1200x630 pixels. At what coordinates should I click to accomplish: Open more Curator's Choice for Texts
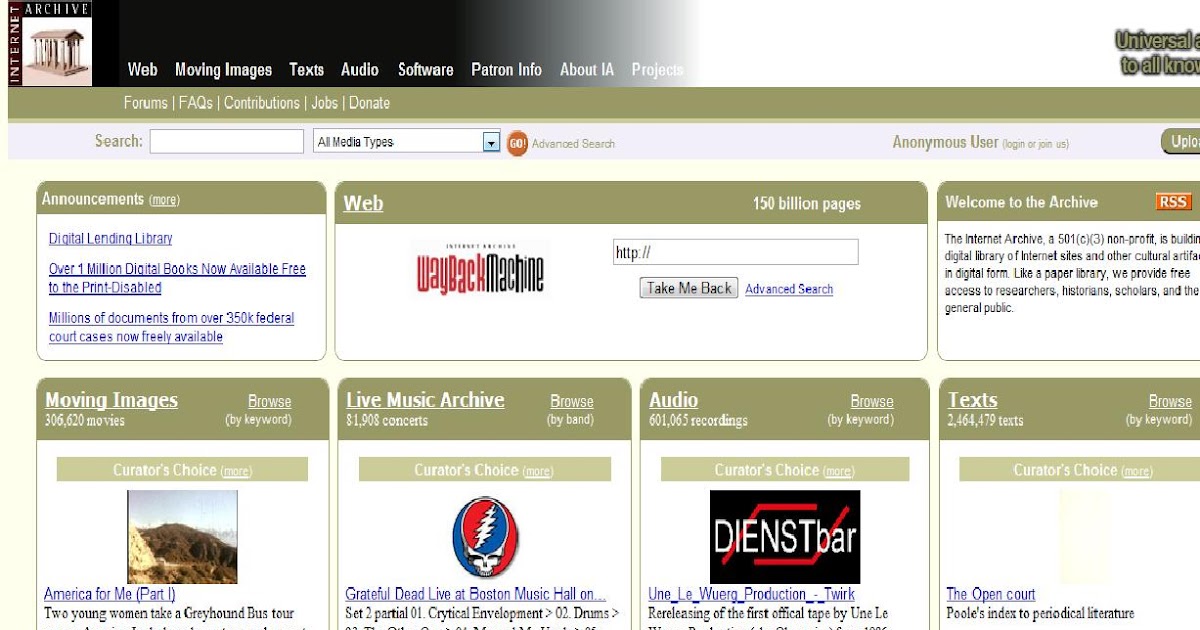coord(1137,472)
